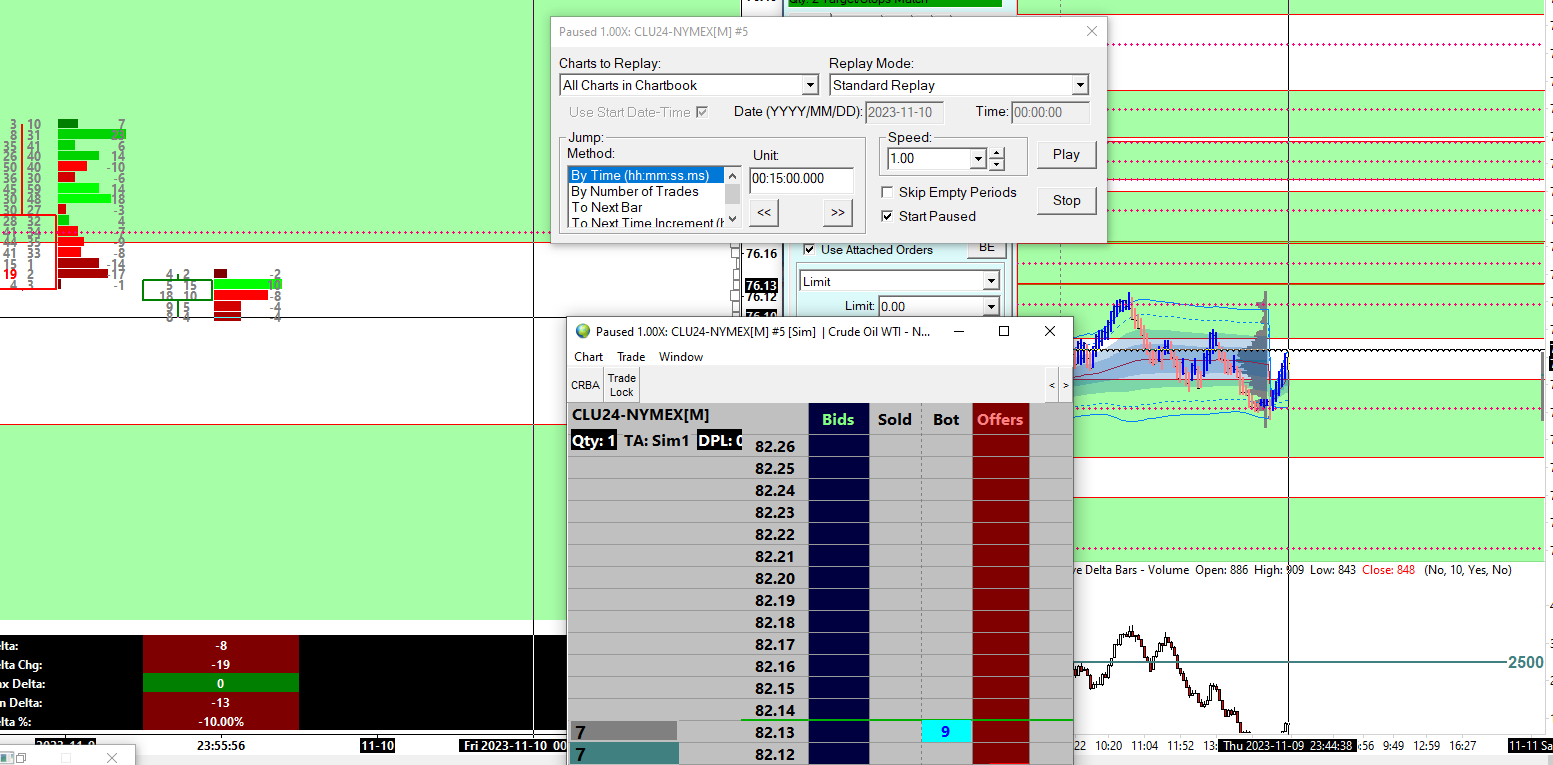Click the Bot column header
Viewport: 1553px width, 765px height.
click(946, 420)
